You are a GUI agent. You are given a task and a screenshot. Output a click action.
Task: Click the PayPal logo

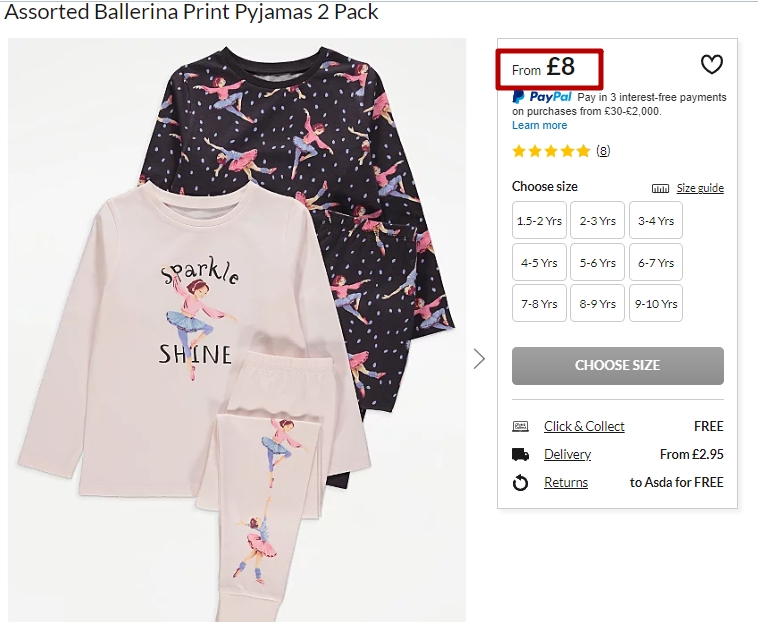coord(542,97)
